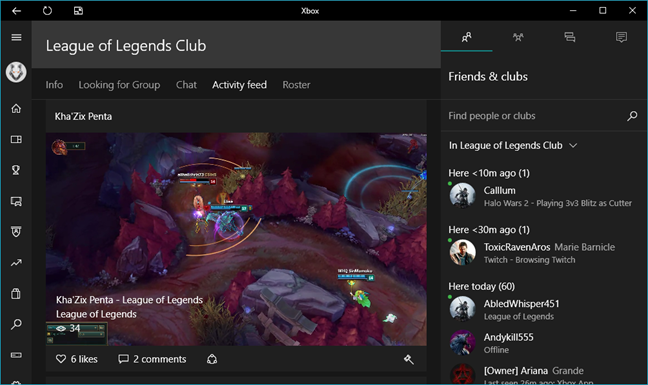Open Search magnifier in sidebar
The height and width of the screenshot is (385, 648).
[x=16, y=324]
